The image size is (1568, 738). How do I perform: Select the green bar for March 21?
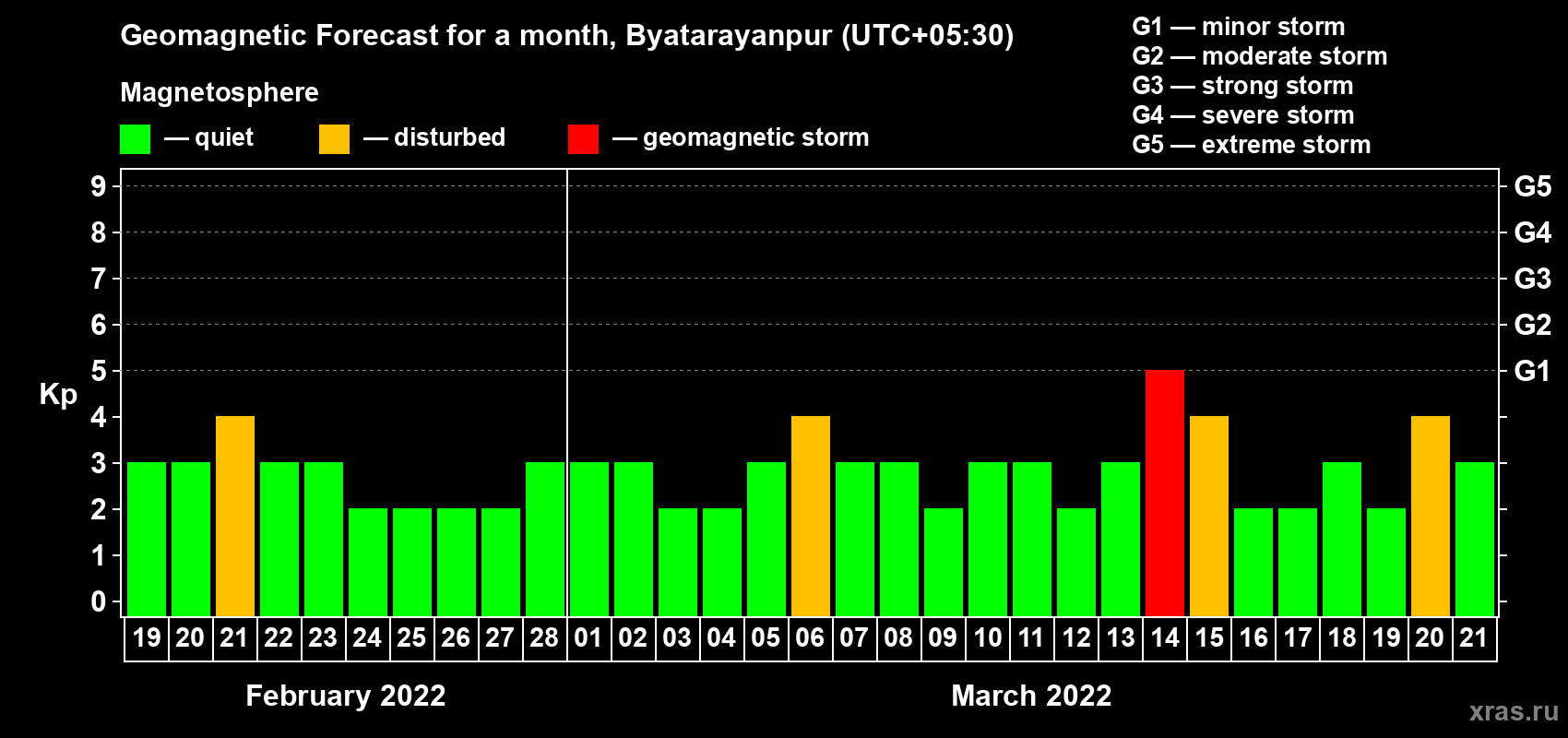[1475, 539]
